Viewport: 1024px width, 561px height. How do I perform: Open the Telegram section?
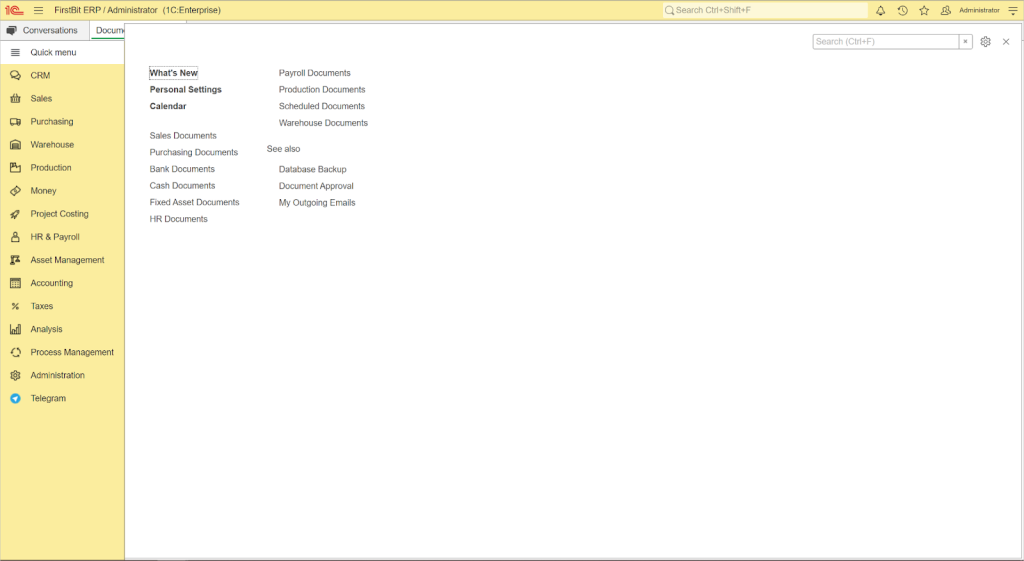pos(62,398)
